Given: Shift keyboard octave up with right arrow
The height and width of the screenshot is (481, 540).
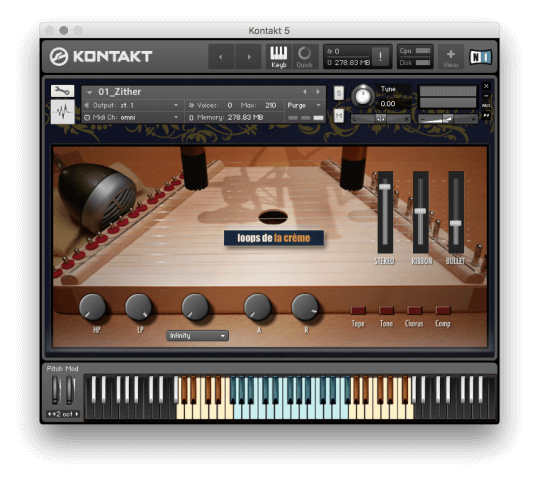Looking at the screenshot, I should tap(77, 414).
